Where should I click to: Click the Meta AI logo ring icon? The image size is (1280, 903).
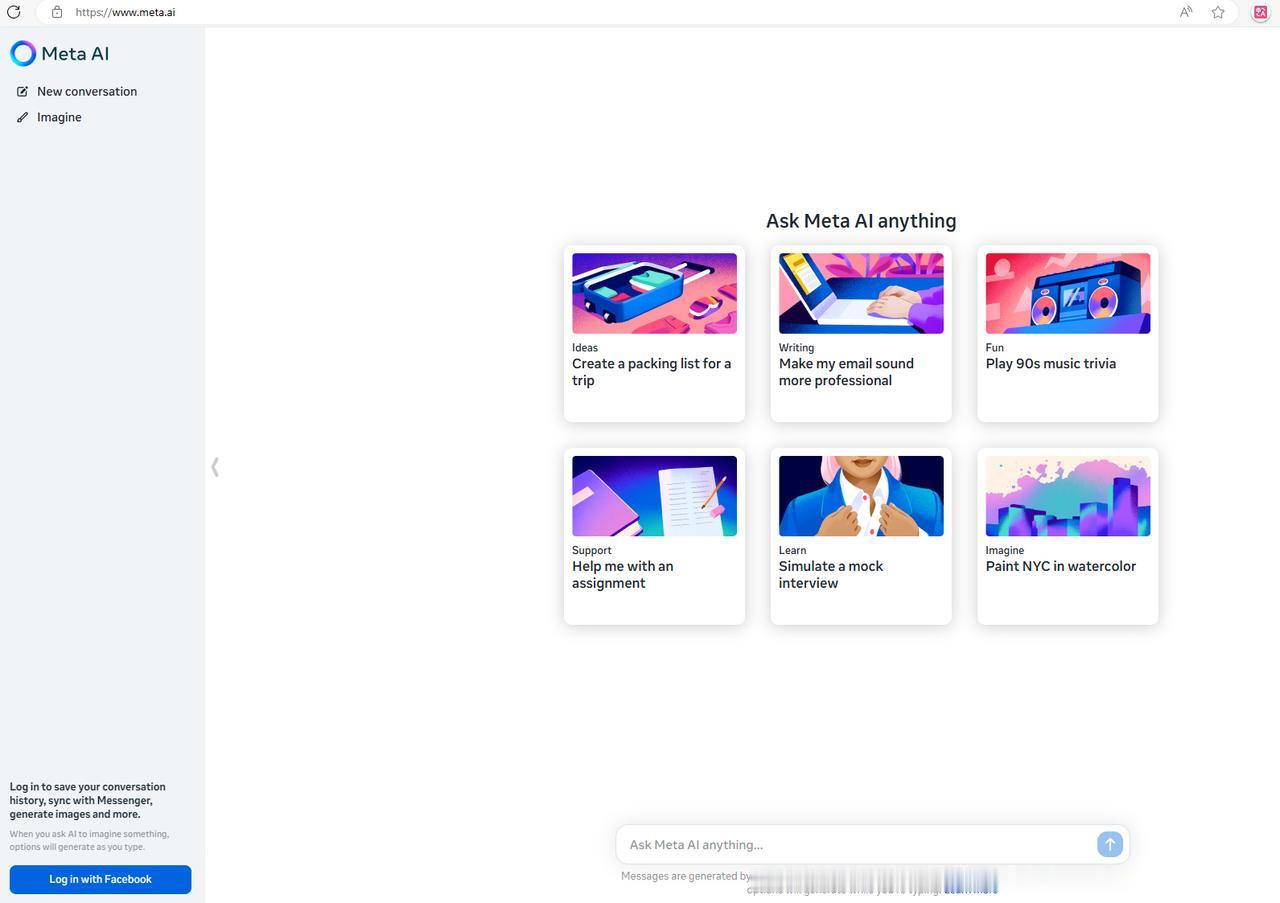click(x=23, y=53)
